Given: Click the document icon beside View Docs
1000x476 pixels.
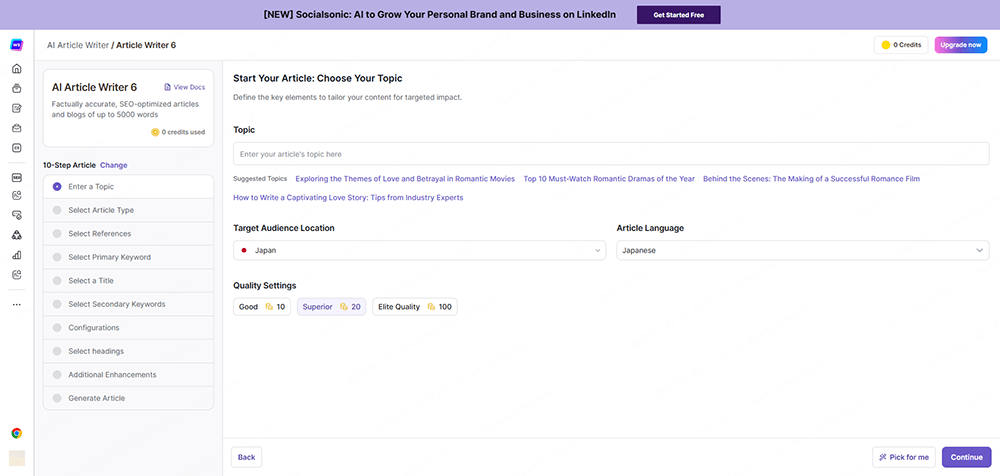Looking at the screenshot, I should coord(168,87).
